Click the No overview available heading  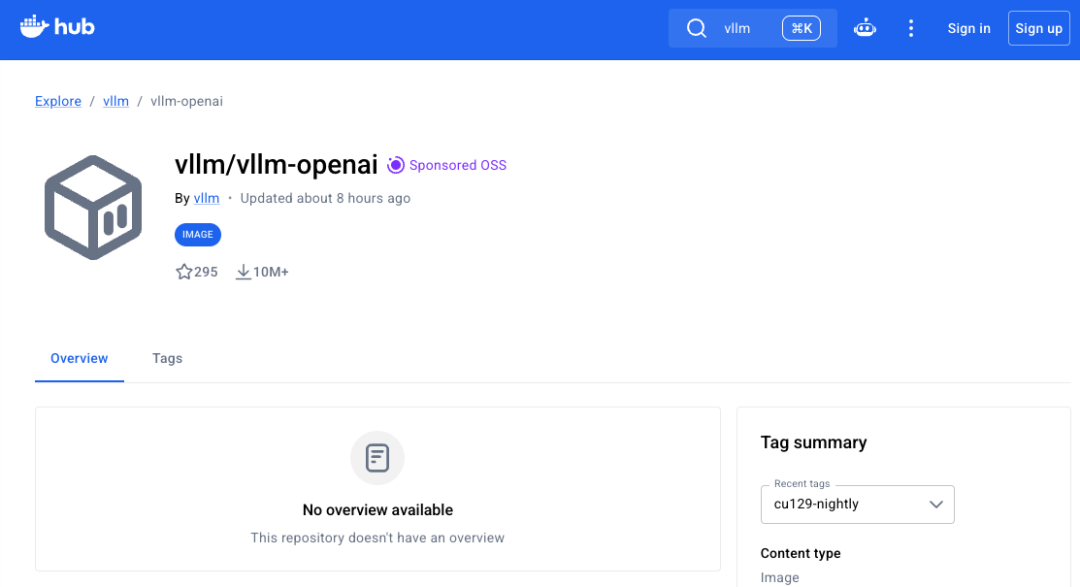click(x=377, y=510)
